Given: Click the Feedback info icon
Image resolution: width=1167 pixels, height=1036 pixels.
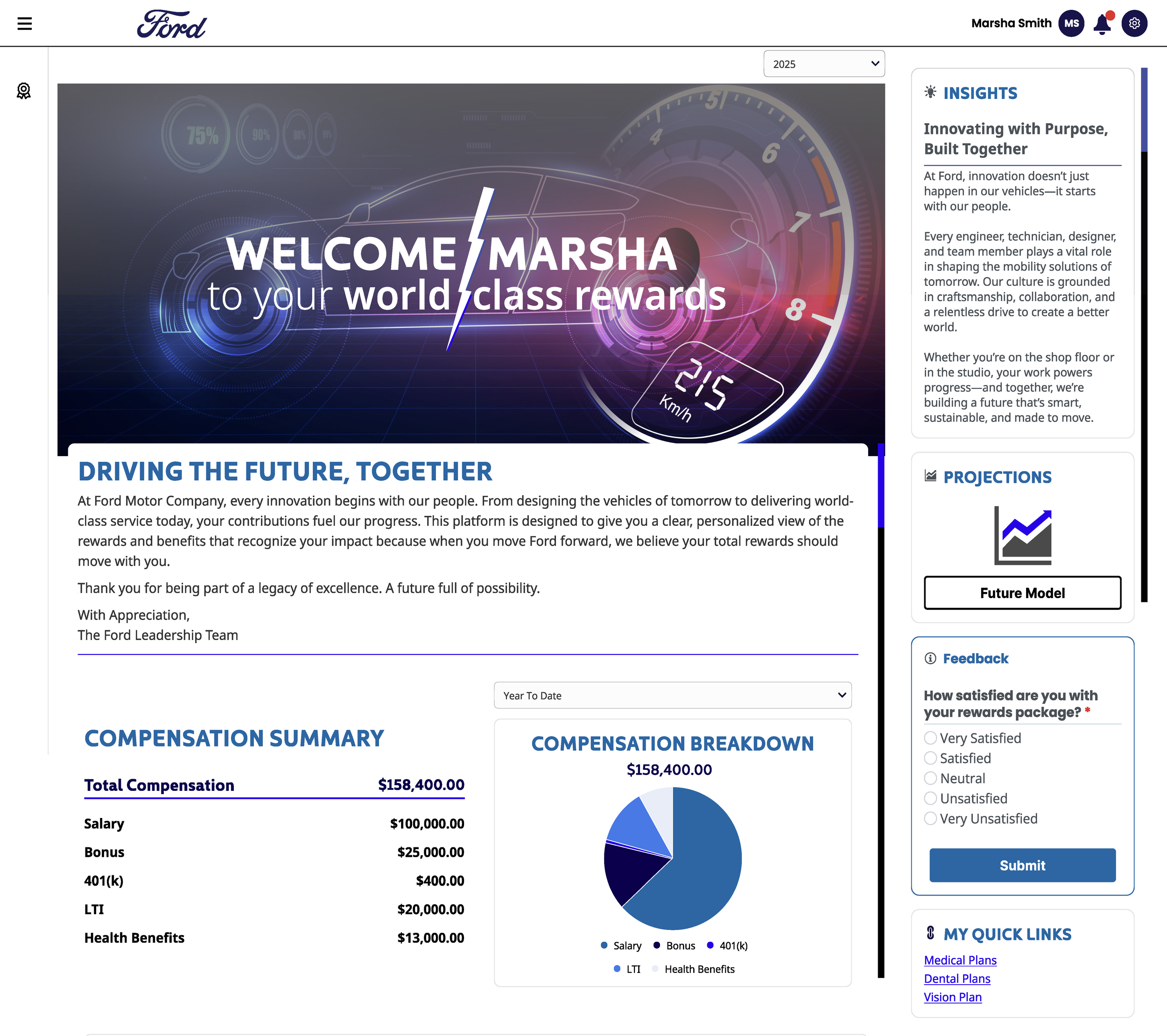Looking at the screenshot, I should click(x=930, y=658).
